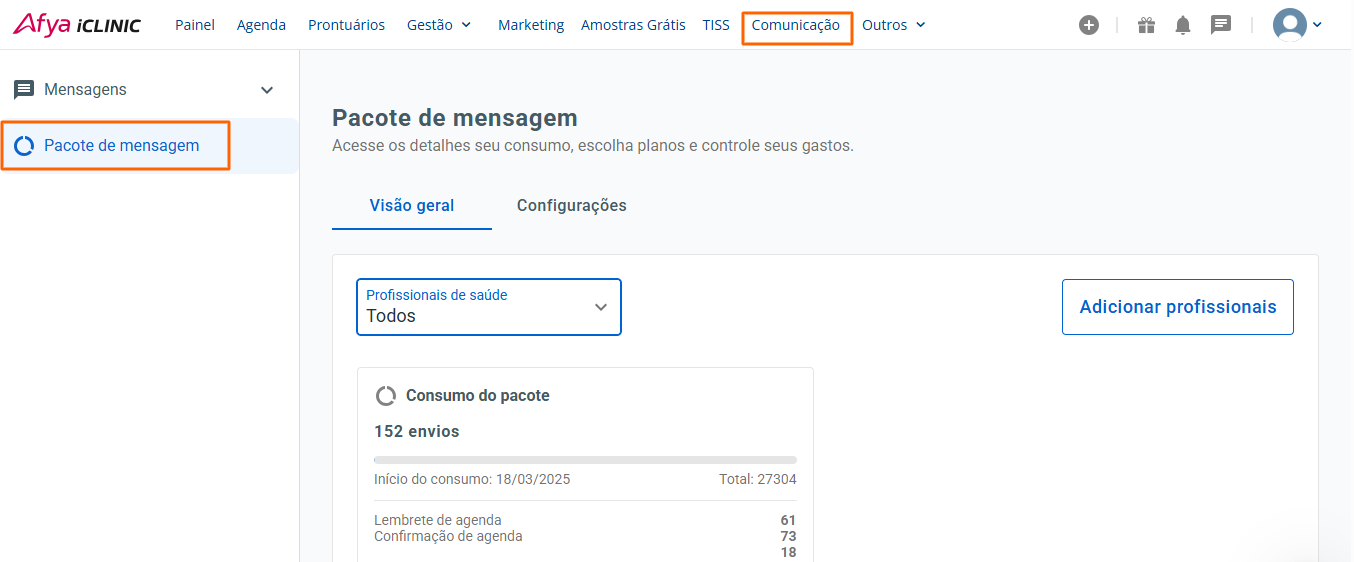This screenshot has height=562, width=1354.
Task: Go to the Agenda menu
Action: tap(261, 25)
